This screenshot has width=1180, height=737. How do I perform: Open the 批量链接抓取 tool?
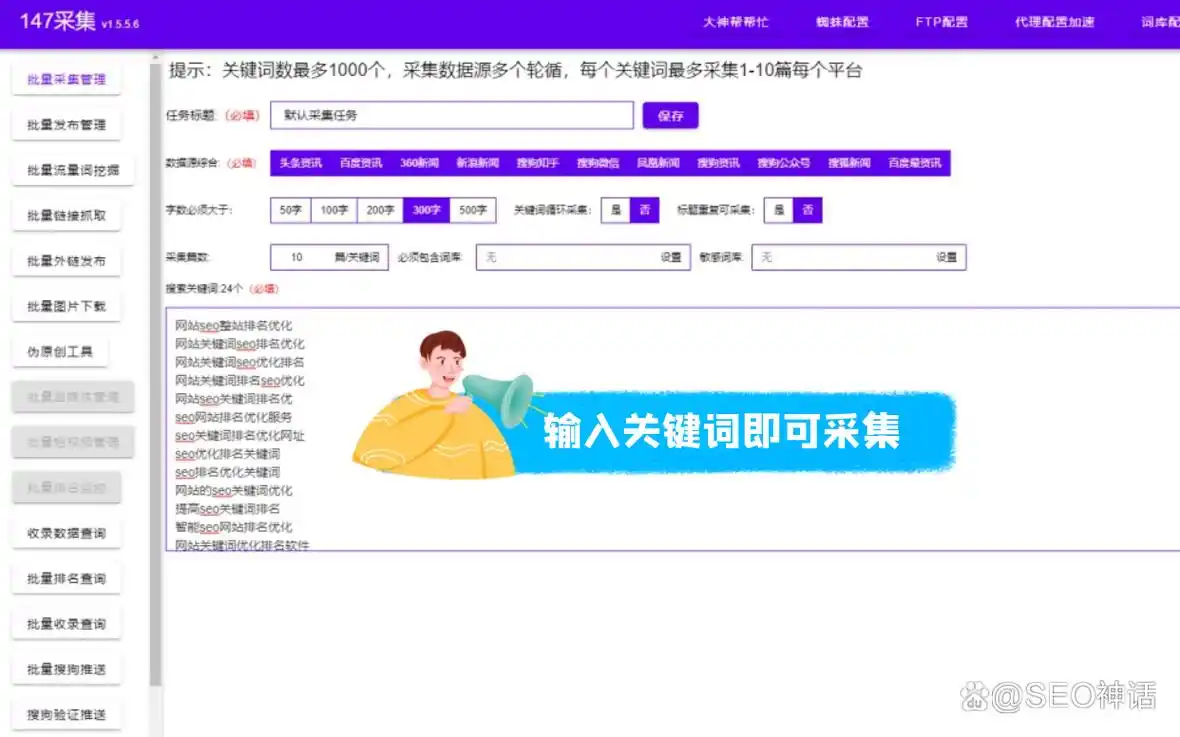[66, 214]
